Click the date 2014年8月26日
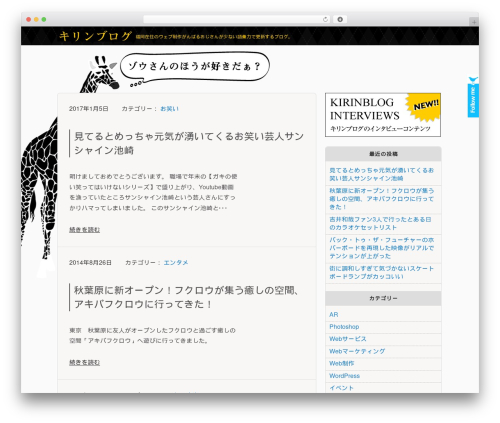Image resolution: width=500 pixels, height=423 pixels. 90,263
